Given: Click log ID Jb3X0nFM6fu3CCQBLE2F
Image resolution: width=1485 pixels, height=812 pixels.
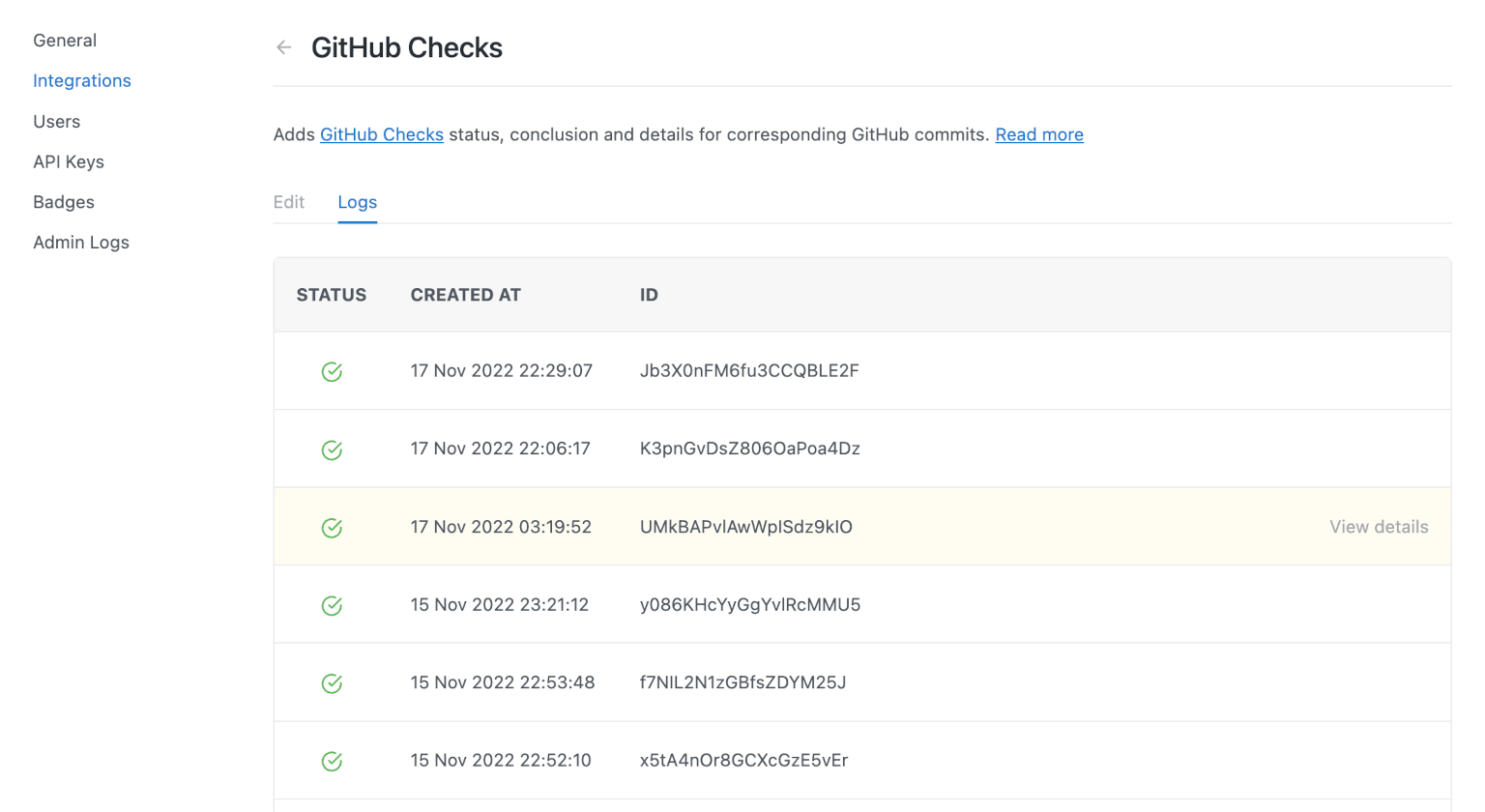Looking at the screenshot, I should pos(749,371).
